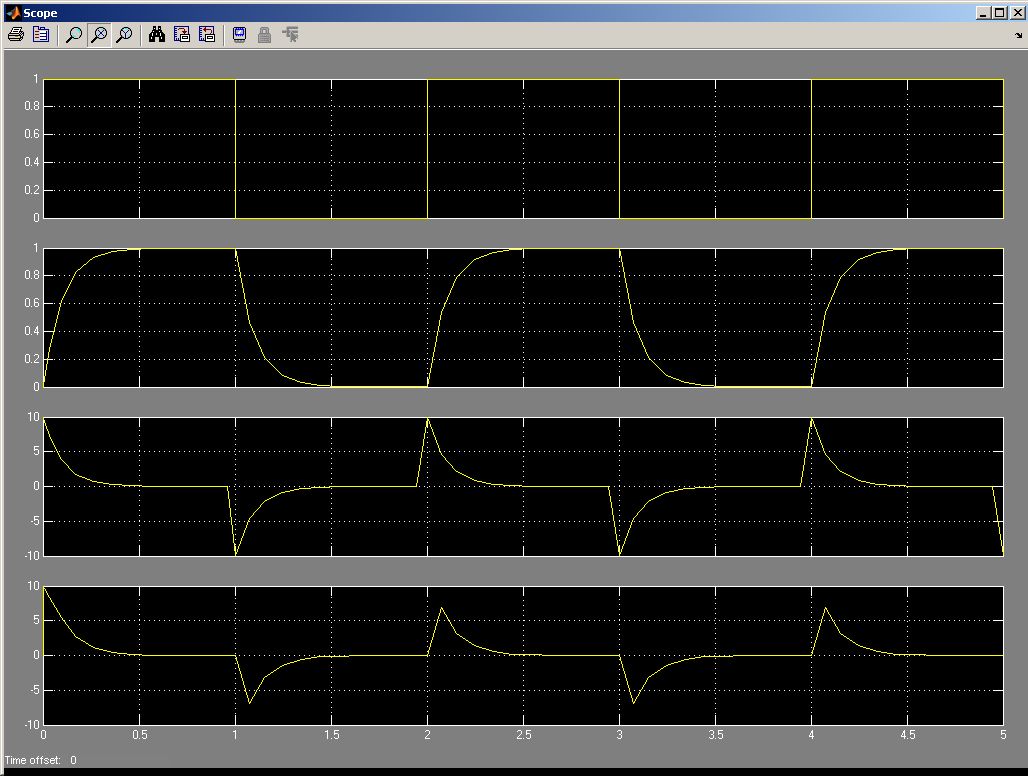The width and height of the screenshot is (1028, 776).
Task: Save the current axes settings
Action: click(182, 35)
